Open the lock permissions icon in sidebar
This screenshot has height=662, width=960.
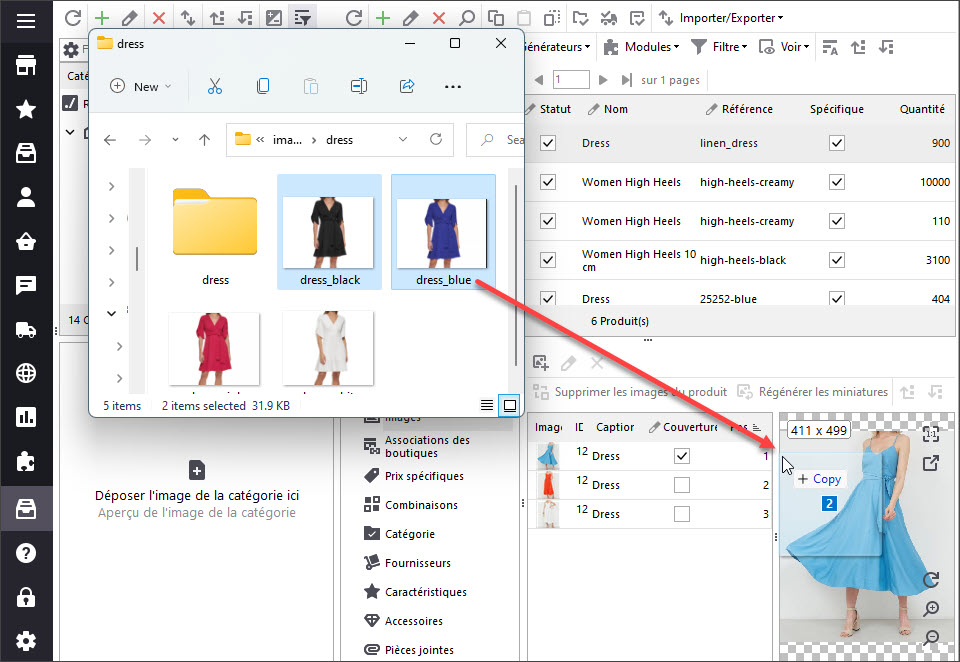coord(26,597)
